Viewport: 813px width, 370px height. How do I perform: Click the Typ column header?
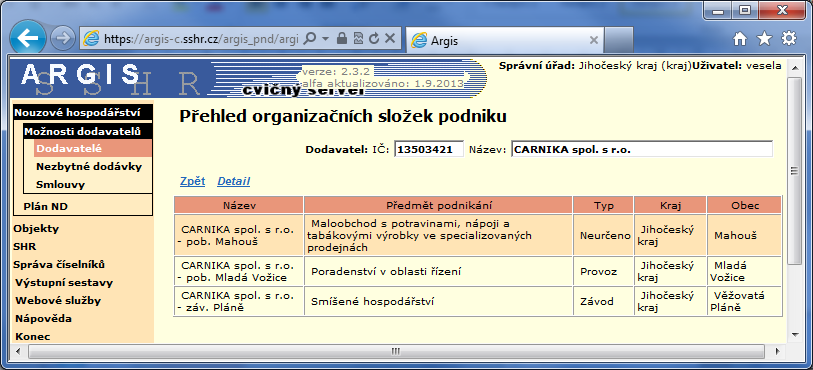pos(604,205)
